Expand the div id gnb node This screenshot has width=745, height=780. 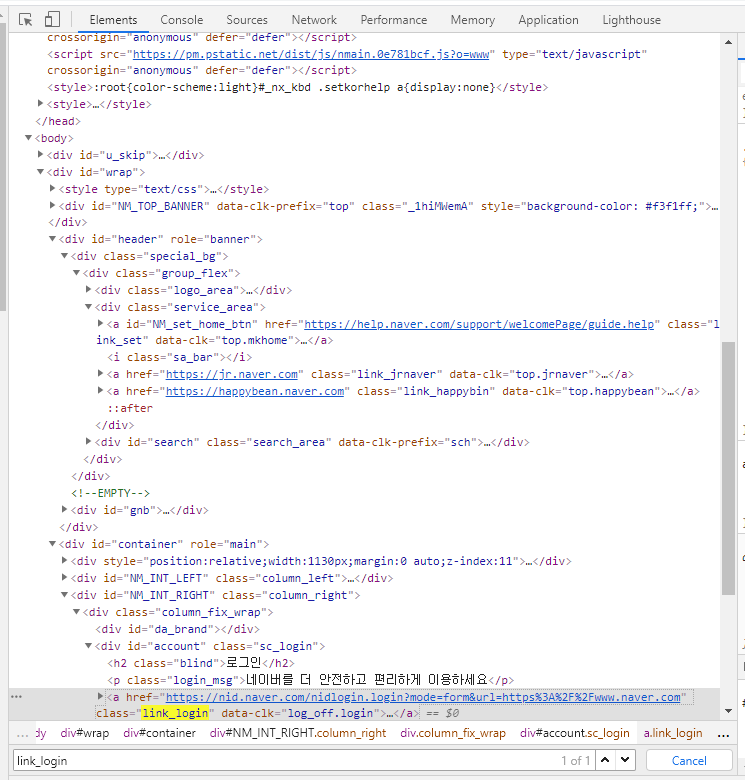click(64, 509)
